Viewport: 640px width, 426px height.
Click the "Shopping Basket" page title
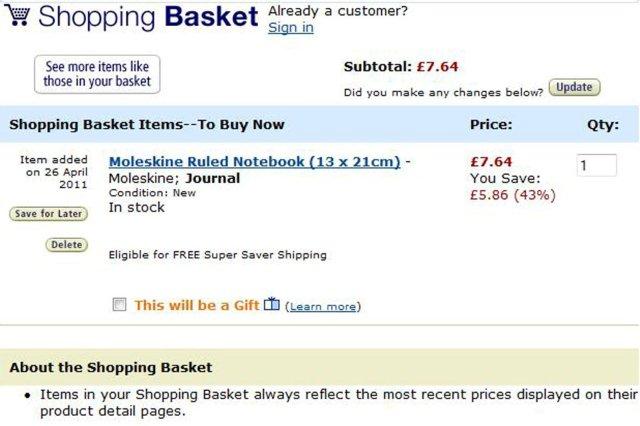coord(149,18)
